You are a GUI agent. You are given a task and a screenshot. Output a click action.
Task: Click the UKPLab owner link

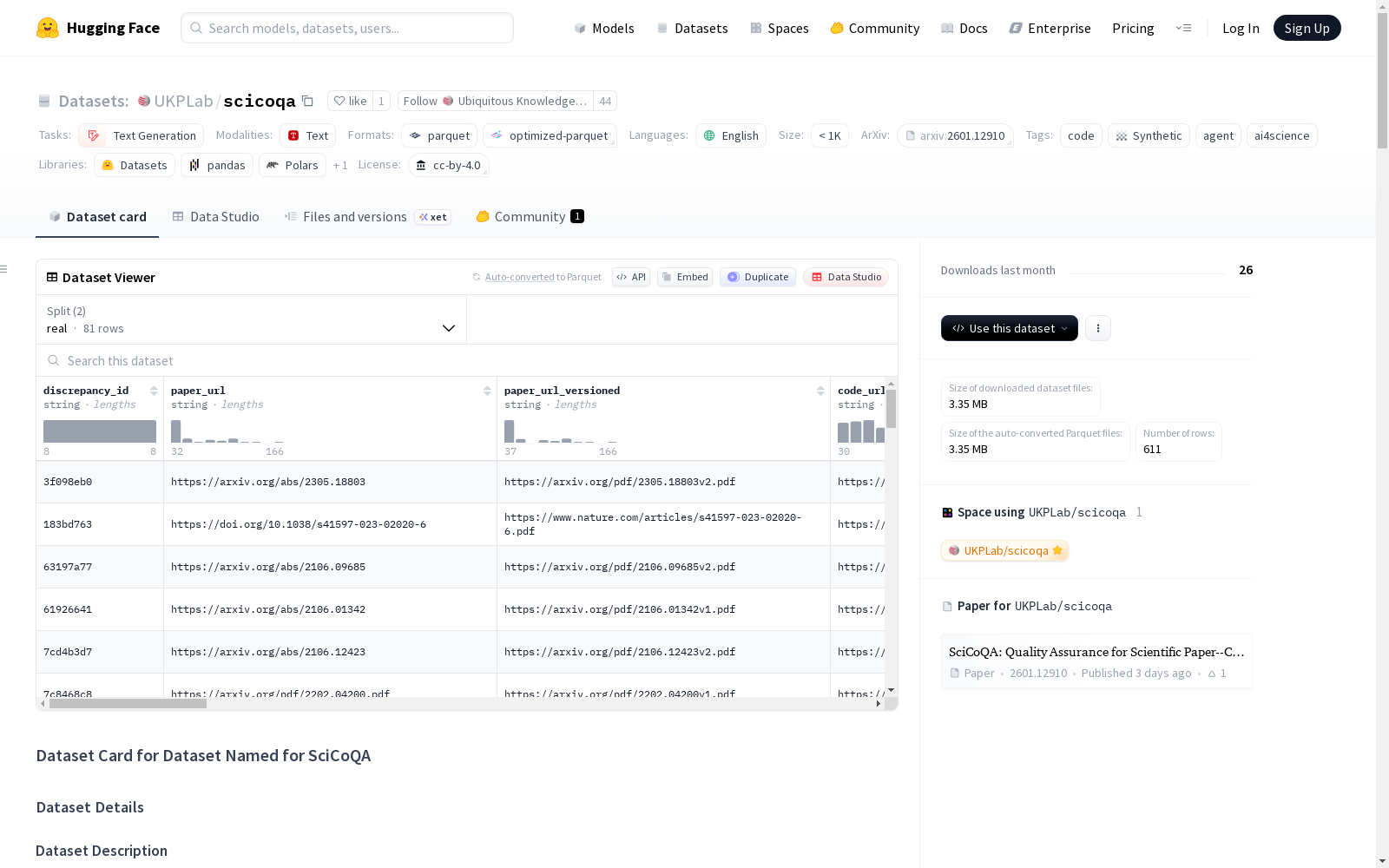[x=183, y=101]
